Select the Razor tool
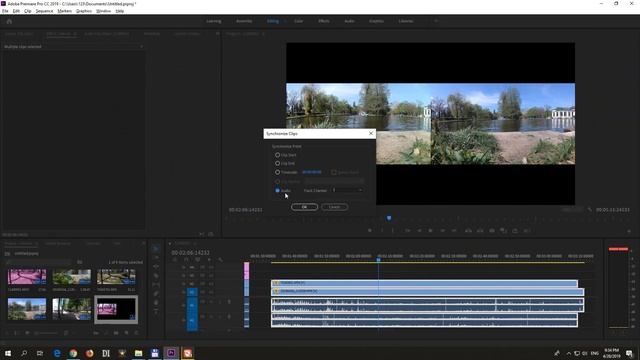640x360 pixels. [156, 276]
